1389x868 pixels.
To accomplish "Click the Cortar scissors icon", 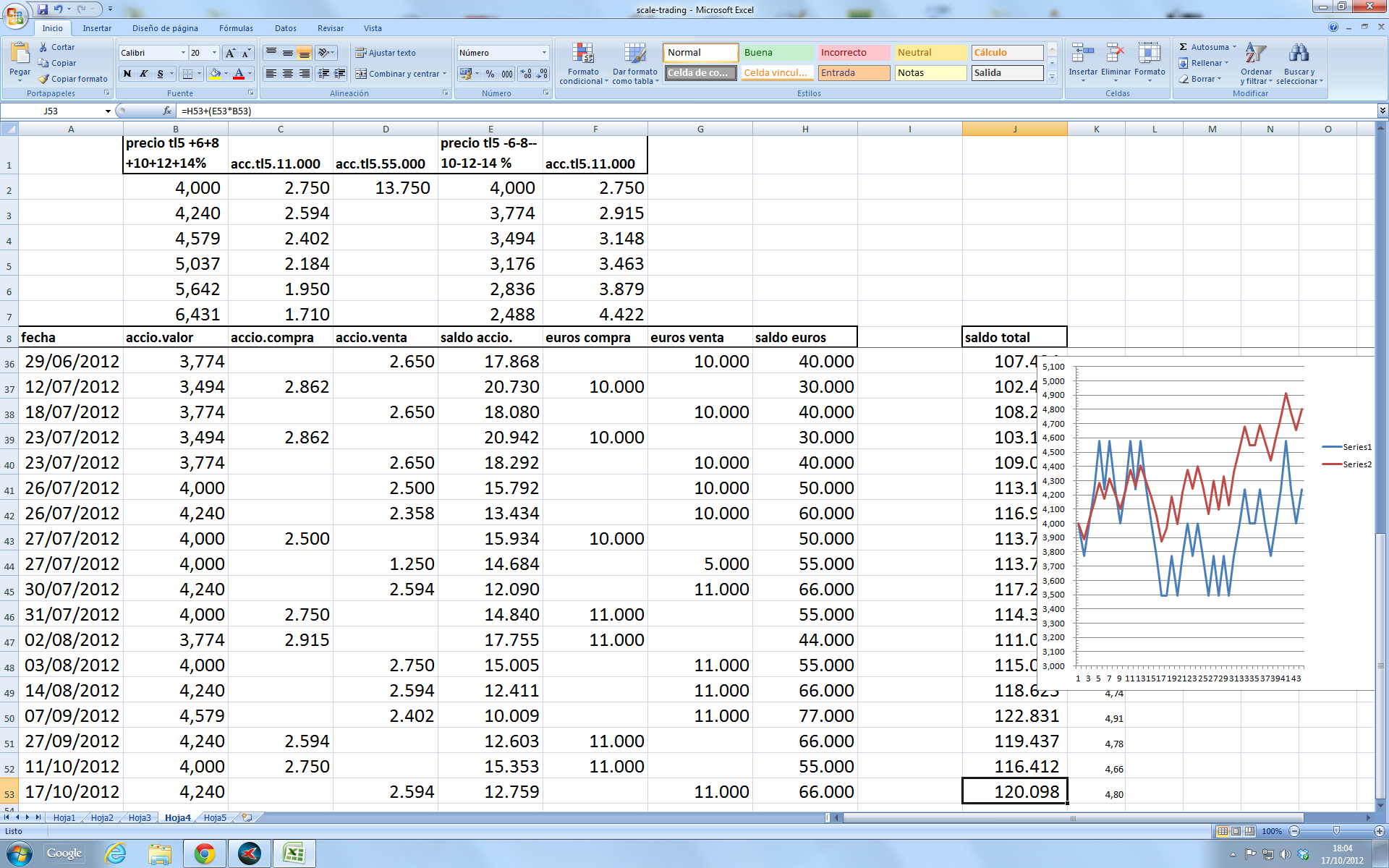I will (44, 47).
